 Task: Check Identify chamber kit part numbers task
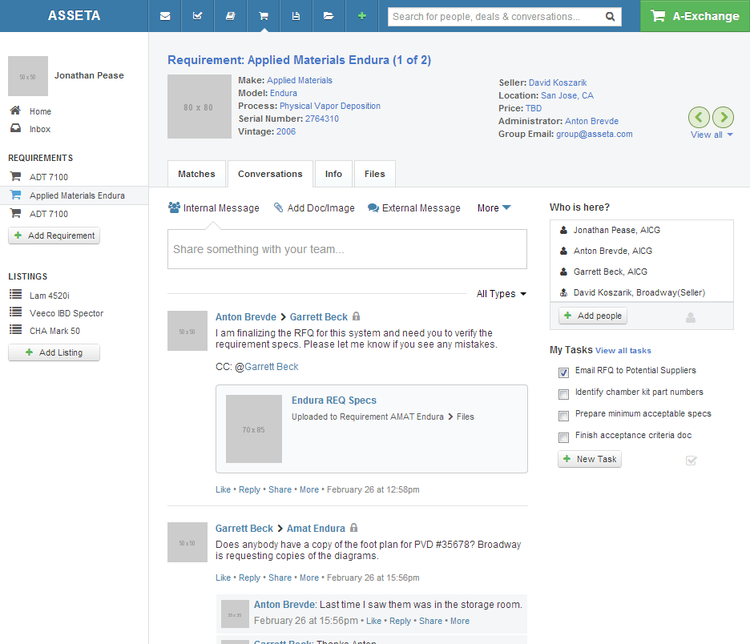point(564,394)
